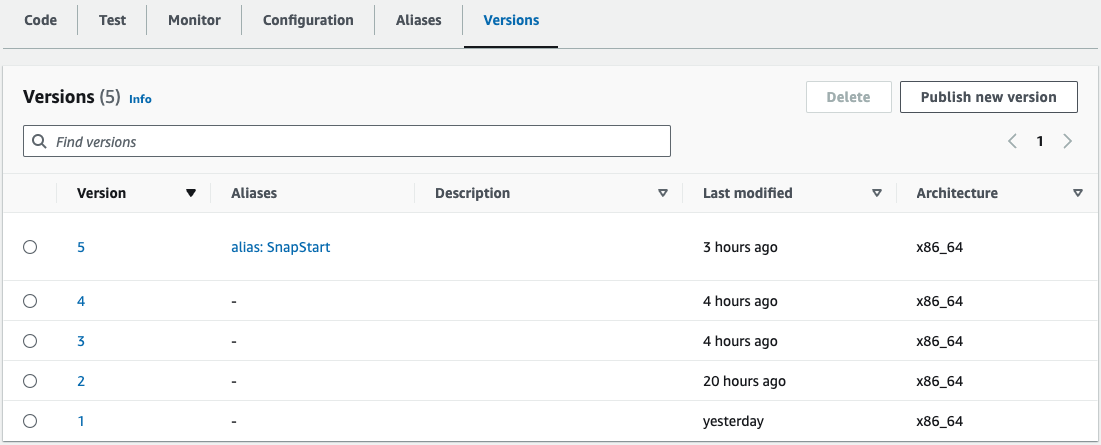Click the search magnifier icon in Find versions
The image size is (1101, 445).
(40, 142)
